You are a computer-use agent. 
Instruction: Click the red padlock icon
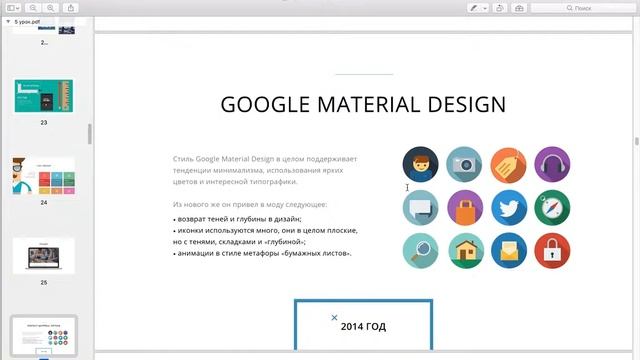pyautogui.click(x=552, y=251)
